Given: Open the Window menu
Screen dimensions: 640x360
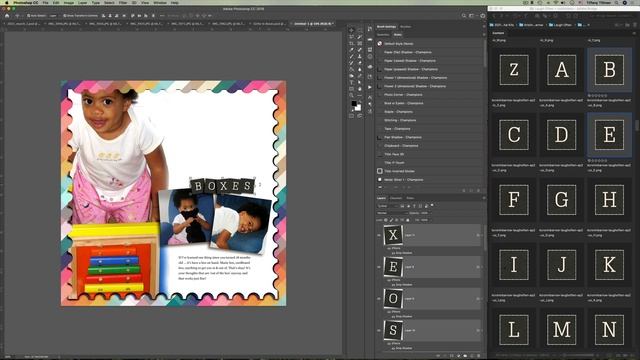Looking at the screenshot, I should [160, 2].
